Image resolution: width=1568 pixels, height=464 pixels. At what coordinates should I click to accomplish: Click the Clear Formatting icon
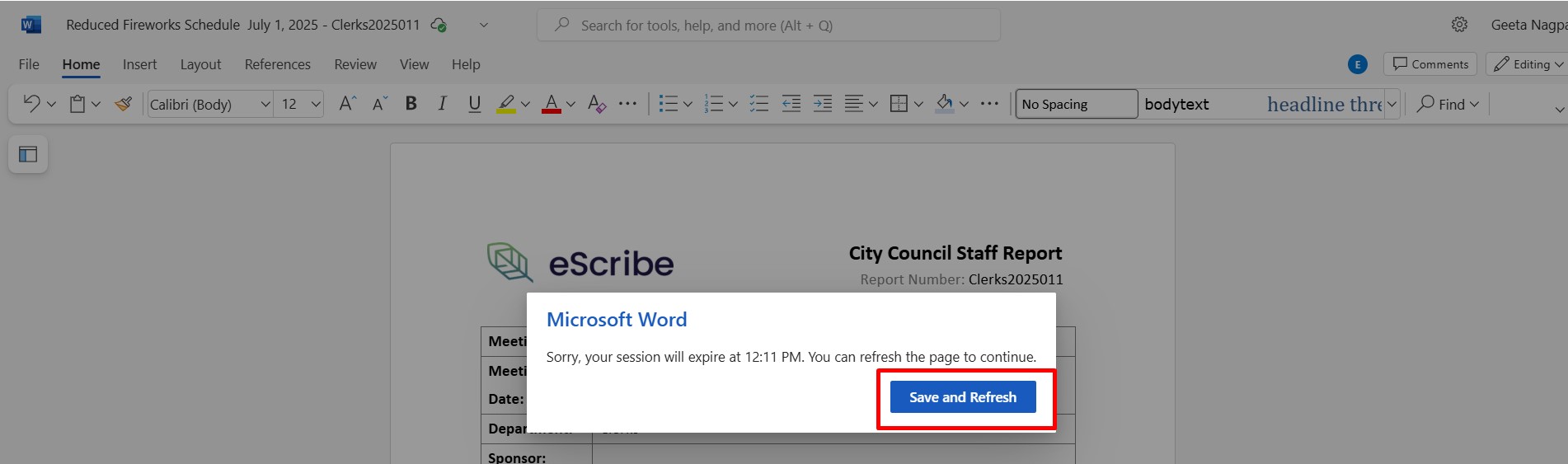[596, 104]
